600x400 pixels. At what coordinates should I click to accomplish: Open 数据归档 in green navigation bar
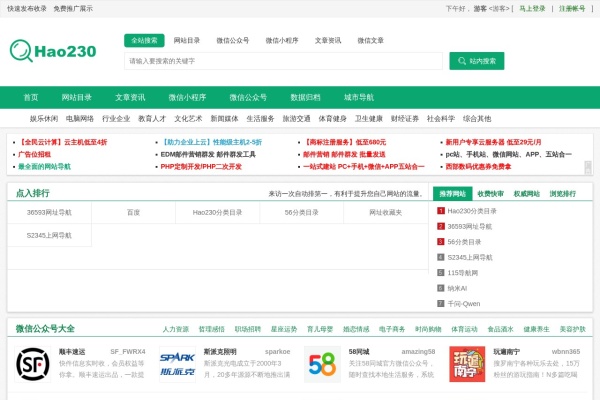click(x=305, y=97)
